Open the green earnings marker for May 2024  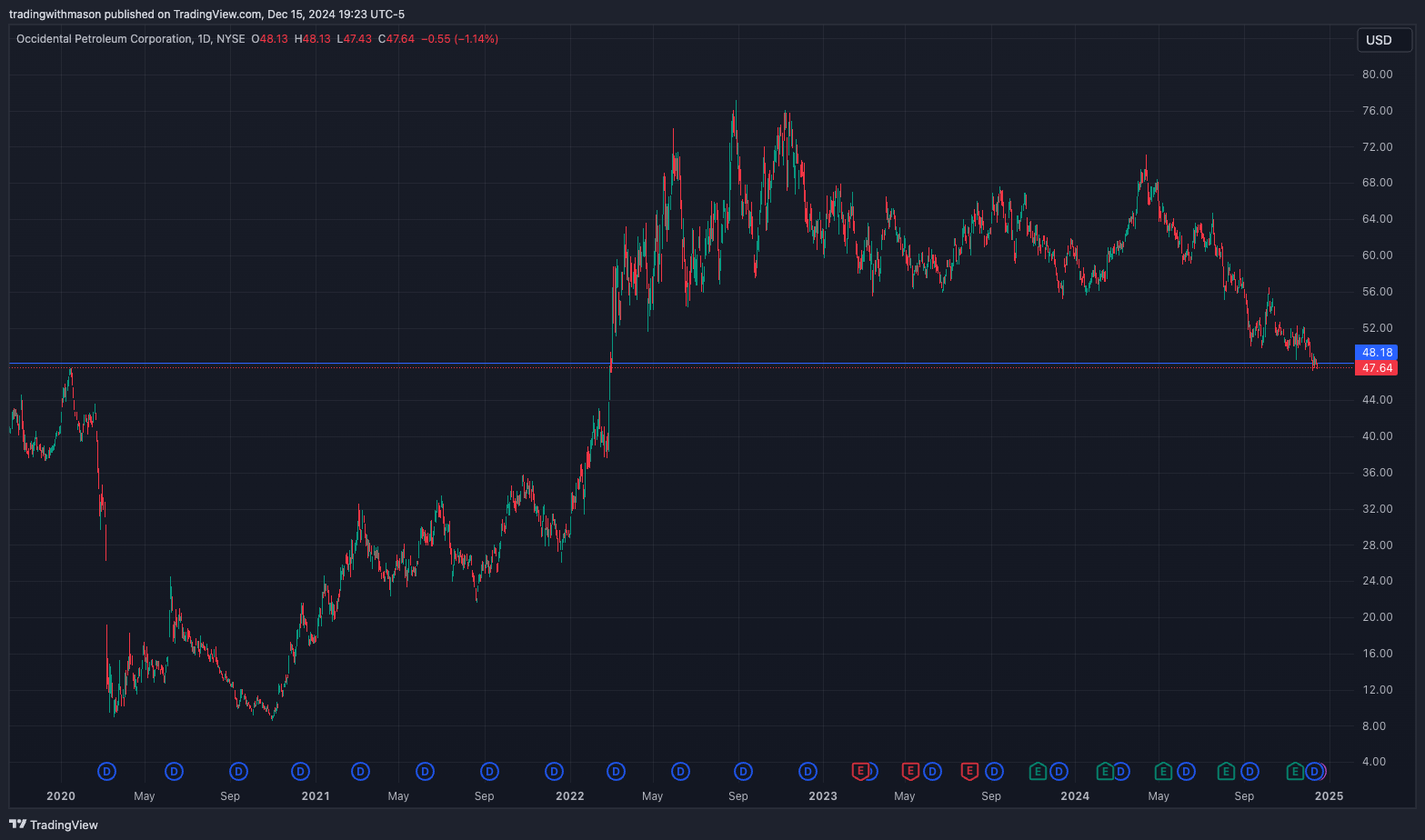[x=1163, y=772]
